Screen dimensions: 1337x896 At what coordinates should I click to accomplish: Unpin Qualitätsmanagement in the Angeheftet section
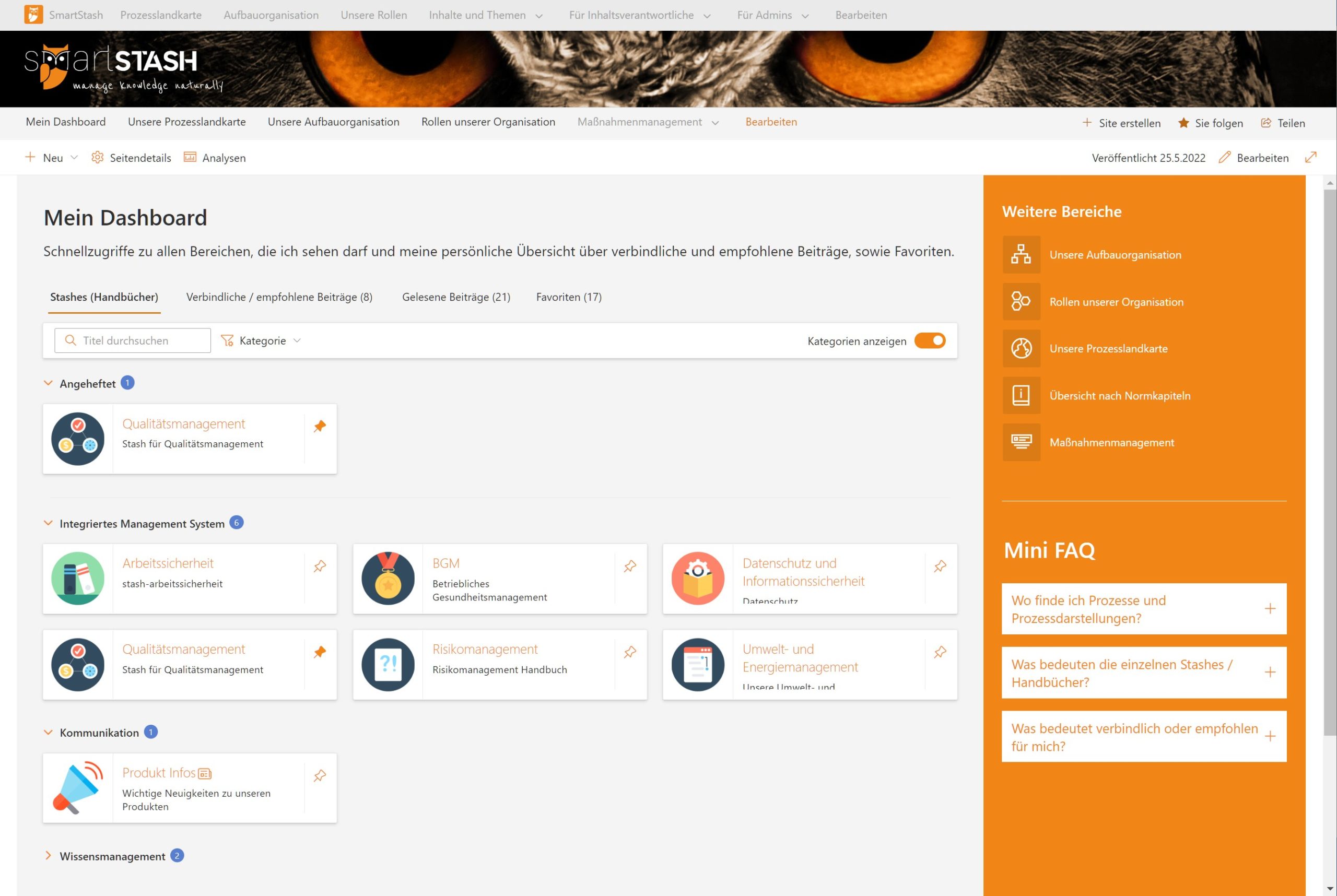pos(320,426)
